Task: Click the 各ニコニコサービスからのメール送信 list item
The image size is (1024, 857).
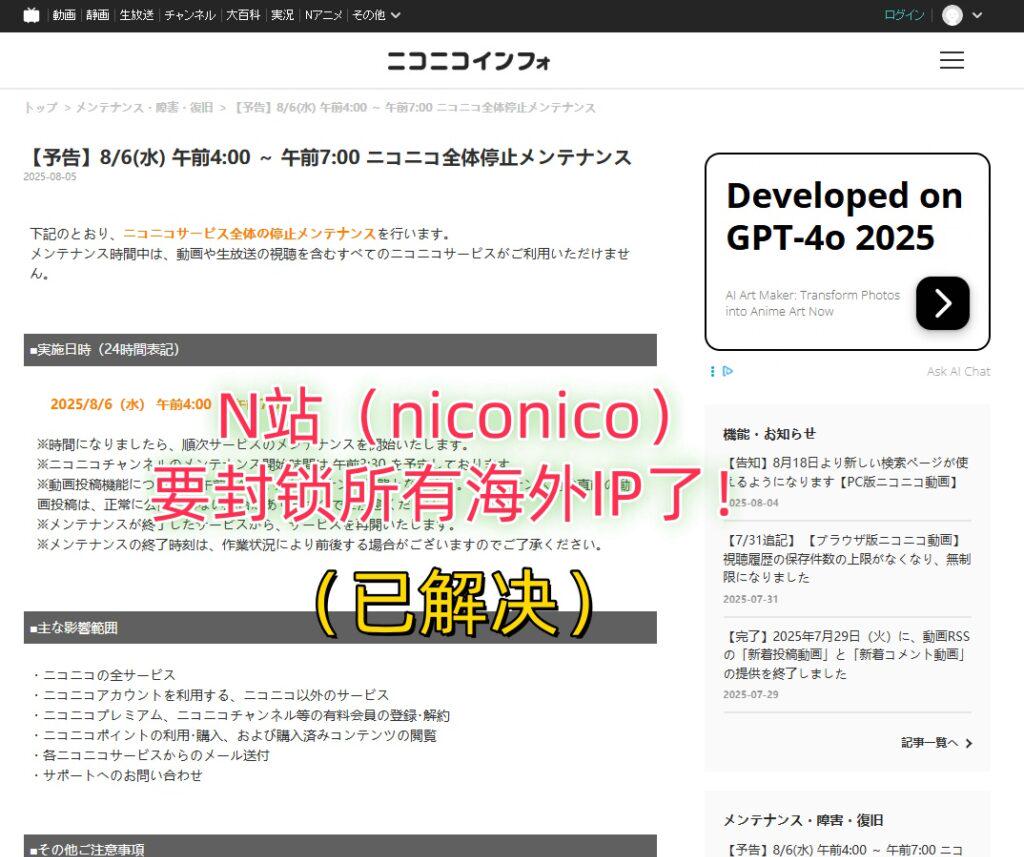Action: click(151, 755)
